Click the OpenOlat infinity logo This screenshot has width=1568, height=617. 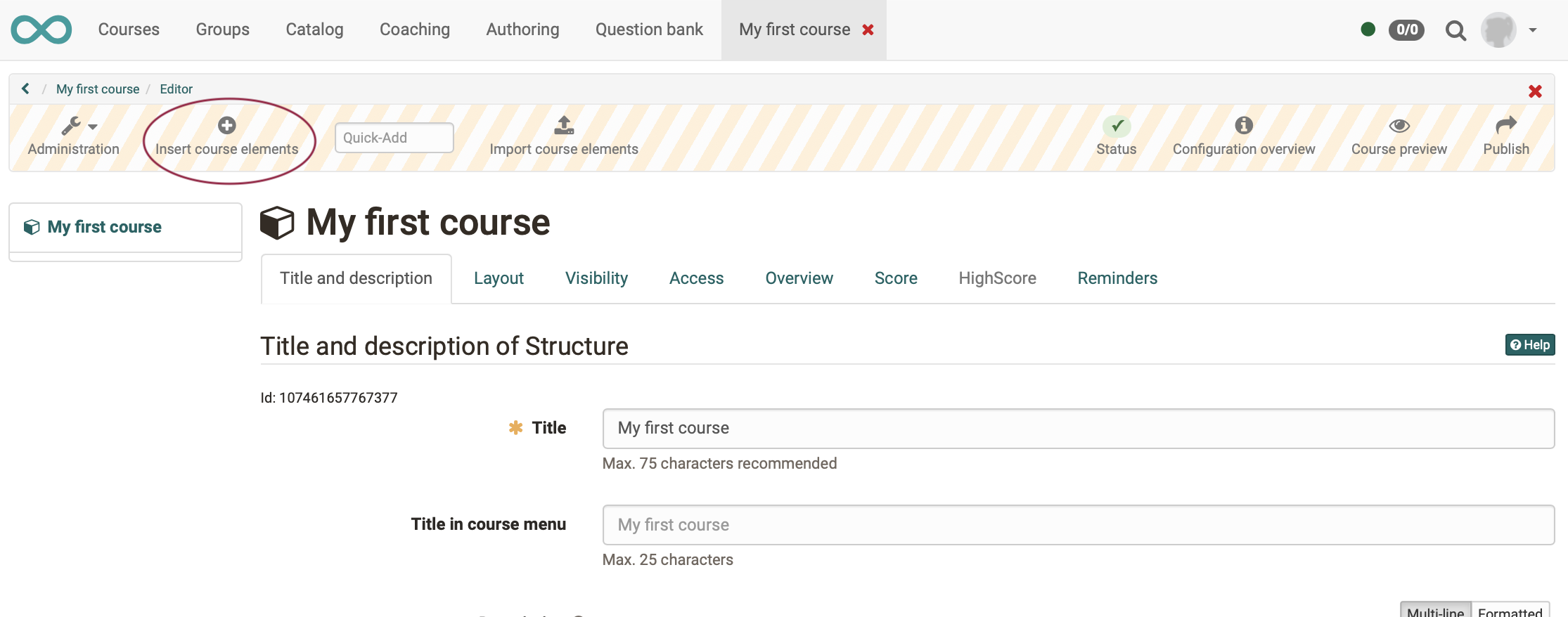tap(41, 30)
